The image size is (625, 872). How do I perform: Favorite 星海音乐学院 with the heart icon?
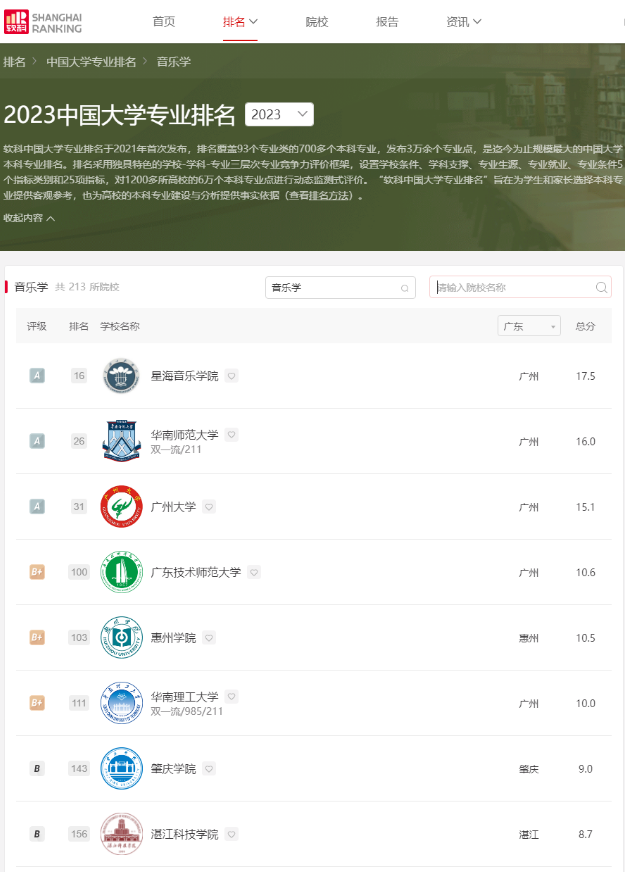(x=231, y=376)
